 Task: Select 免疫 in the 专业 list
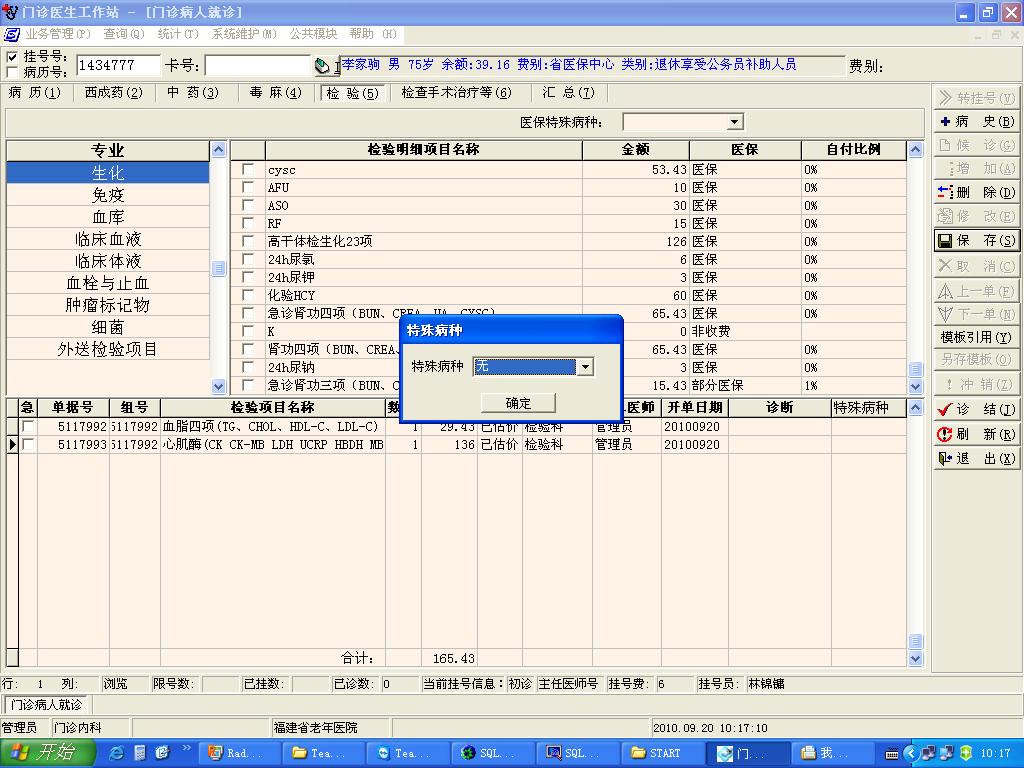(x=108, y=195)
